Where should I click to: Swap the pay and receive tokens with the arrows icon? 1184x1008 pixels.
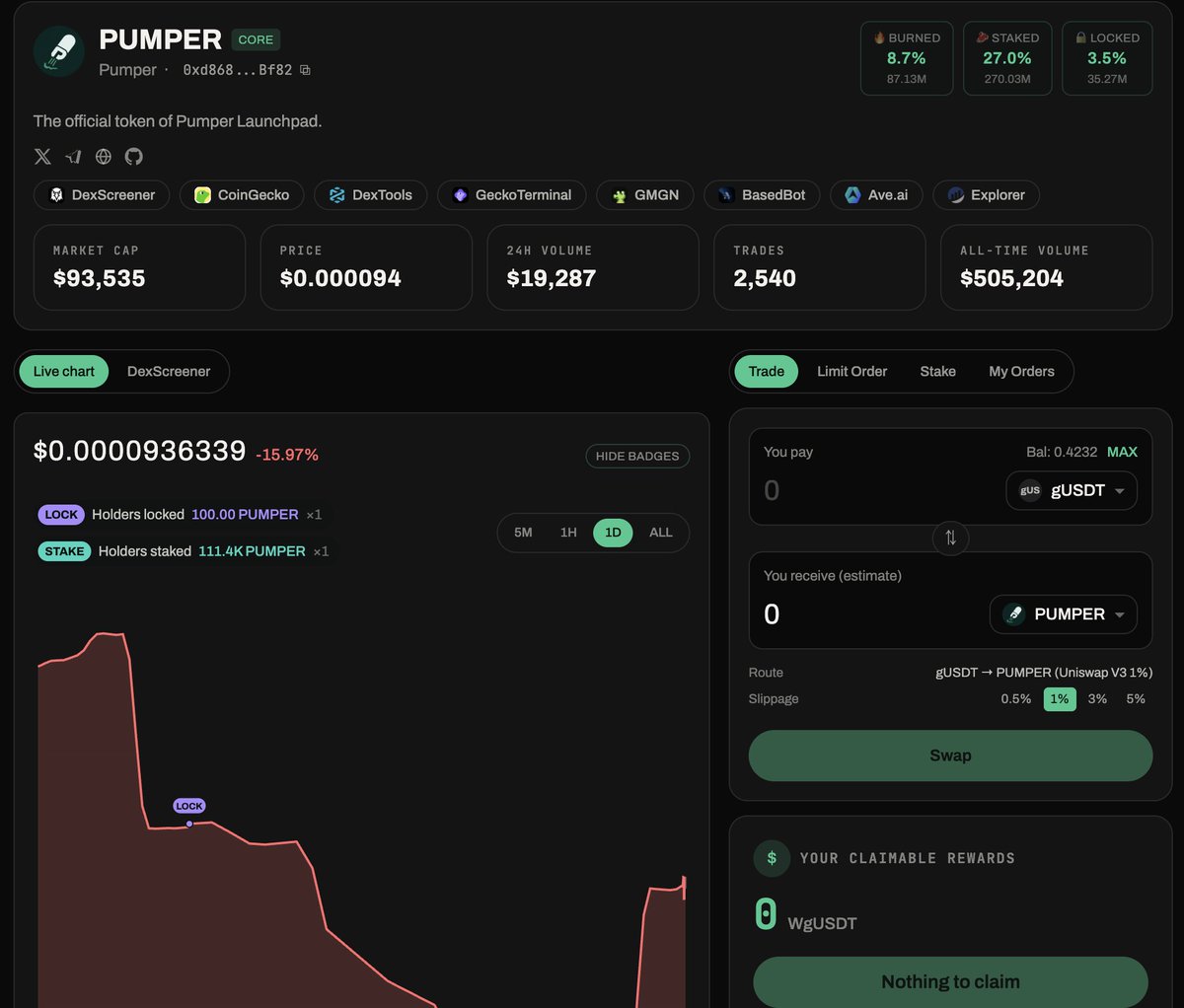tap(950, 538)
